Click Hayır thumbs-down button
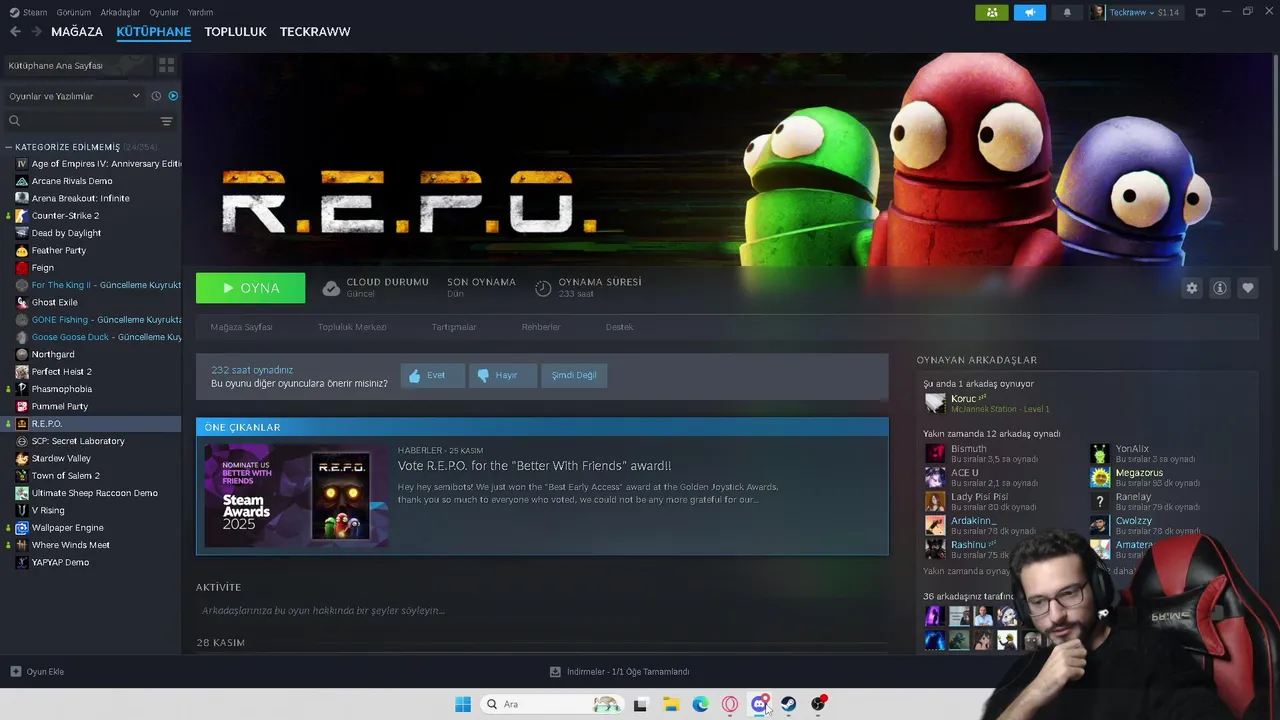The image size is (1280, 720). (503, 375)
